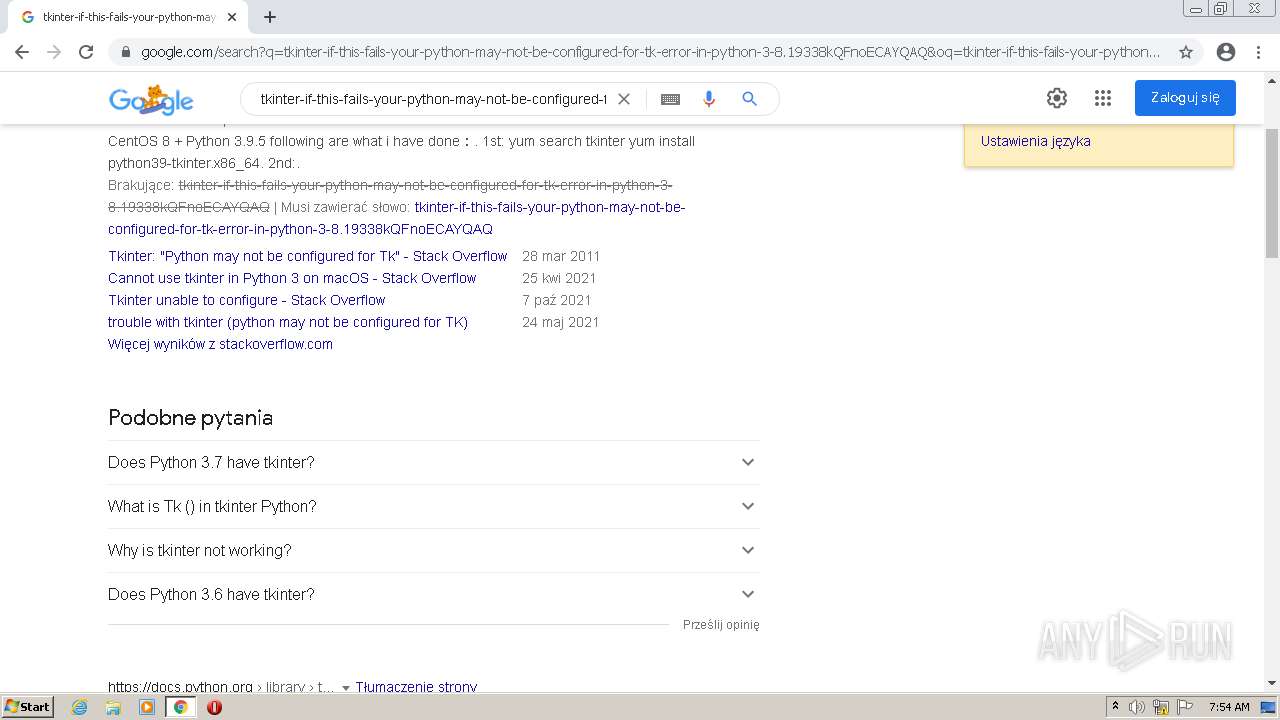Image resolution: width=1280 pixels, height=720 pixels.
Task: Expand 'Does Python 3.6 have tkinter?'
Action: point(433,594)
